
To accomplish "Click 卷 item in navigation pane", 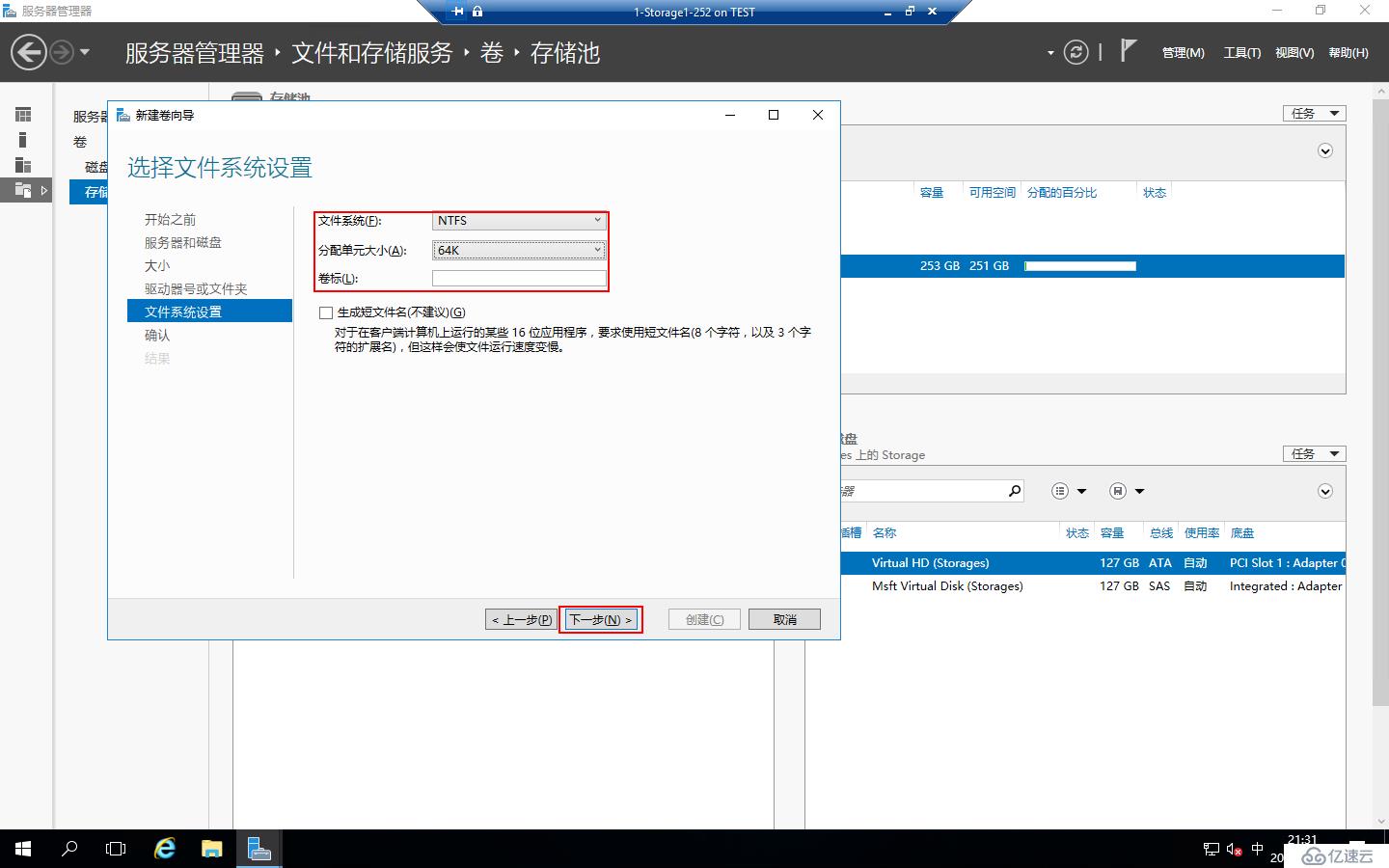I will [x=80, y=142].
